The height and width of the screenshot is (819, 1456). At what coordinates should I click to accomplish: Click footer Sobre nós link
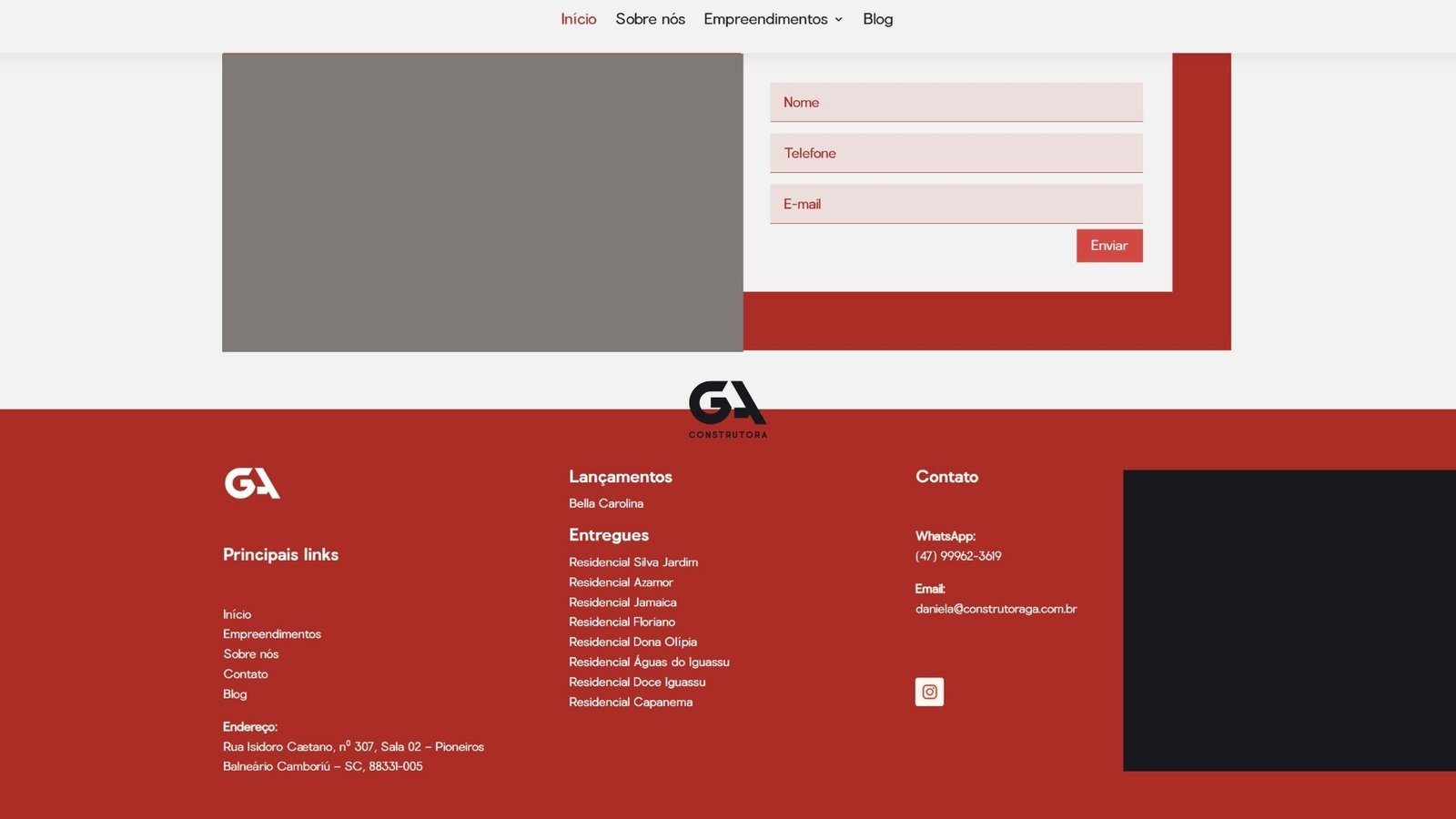pyautogui.click(x=251, y=654)
